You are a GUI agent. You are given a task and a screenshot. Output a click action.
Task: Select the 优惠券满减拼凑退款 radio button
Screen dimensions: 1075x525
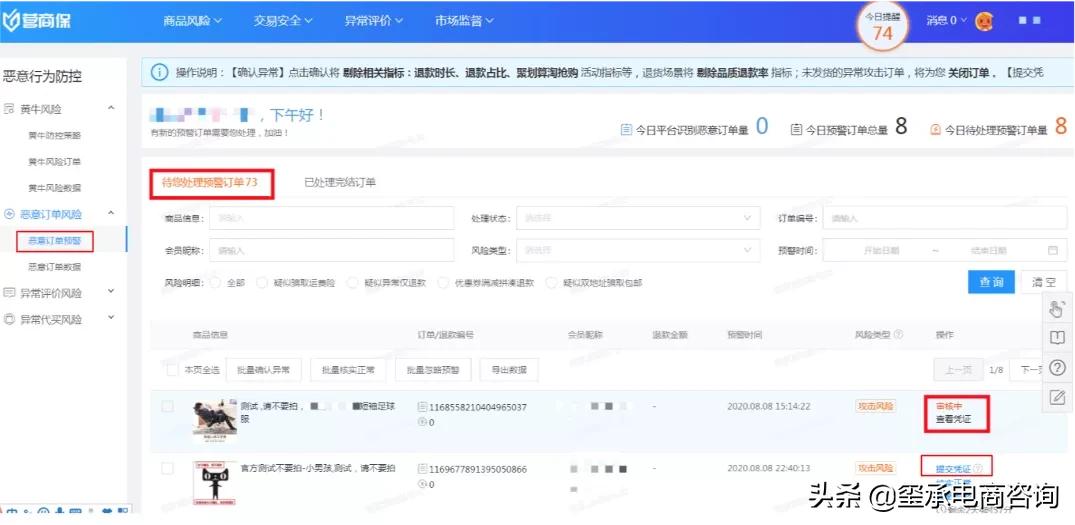tap(443, 282)
